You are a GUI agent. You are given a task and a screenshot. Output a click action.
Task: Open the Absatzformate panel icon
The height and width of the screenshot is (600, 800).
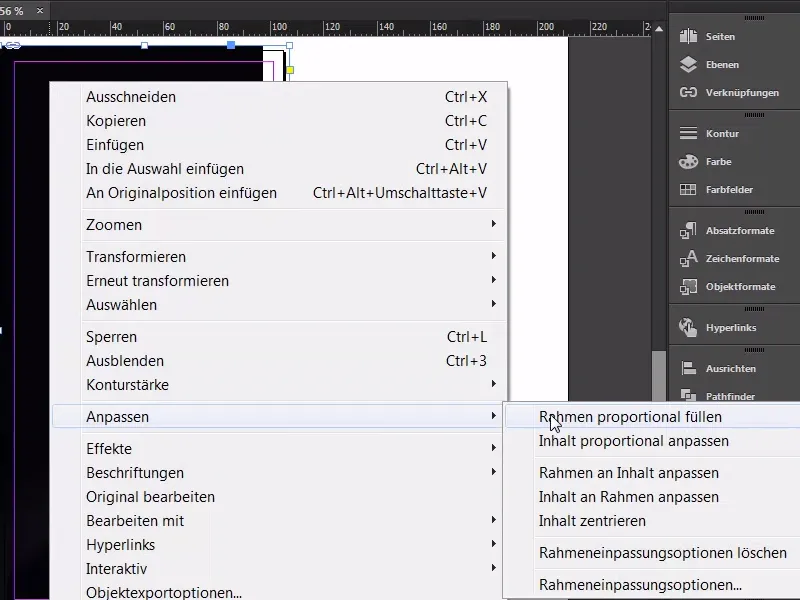[688, 231]
